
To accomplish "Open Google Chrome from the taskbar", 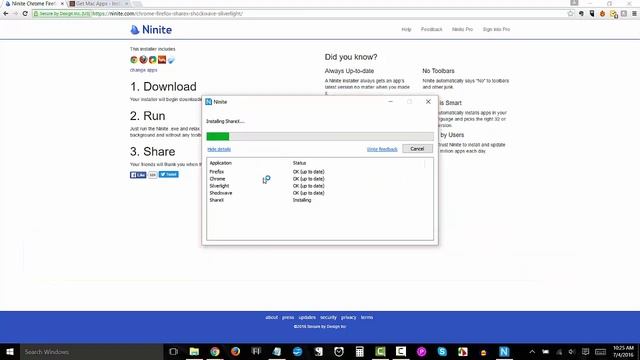I will (215, 351).
